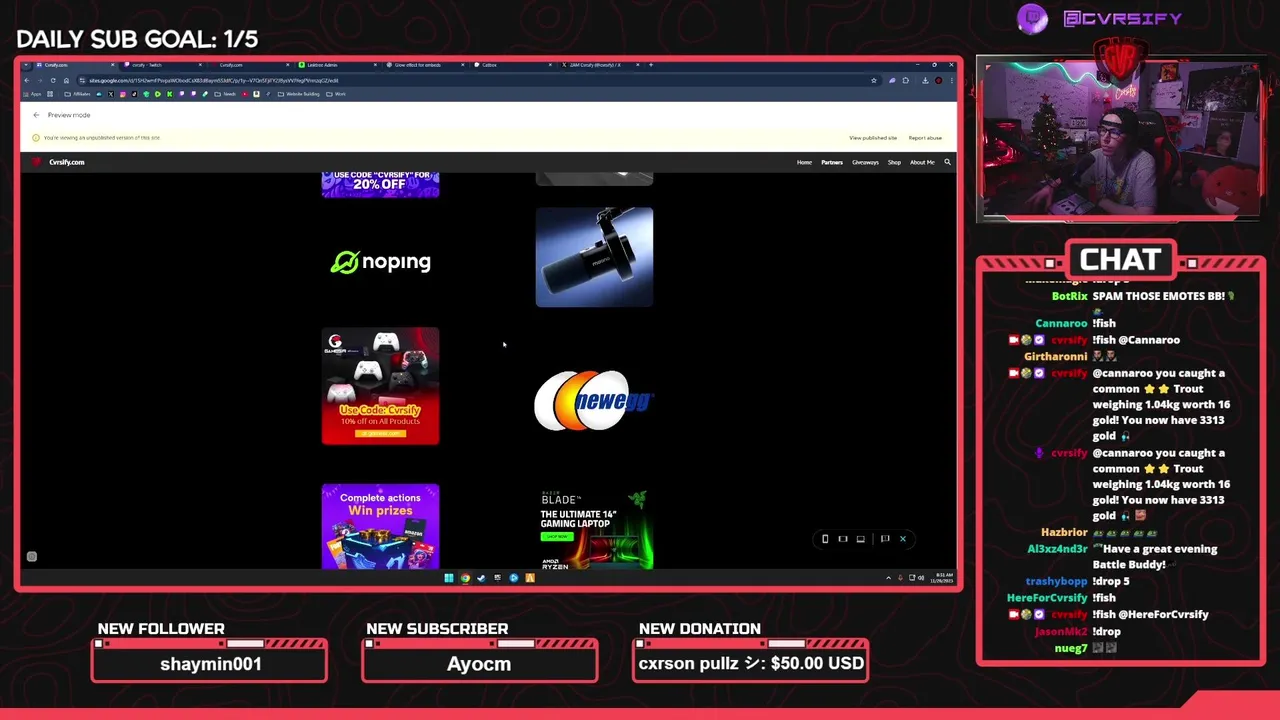Click the shaymin001 new follower name
Image resolution: width=1280 pixels, height=720 pixels.
210,664
